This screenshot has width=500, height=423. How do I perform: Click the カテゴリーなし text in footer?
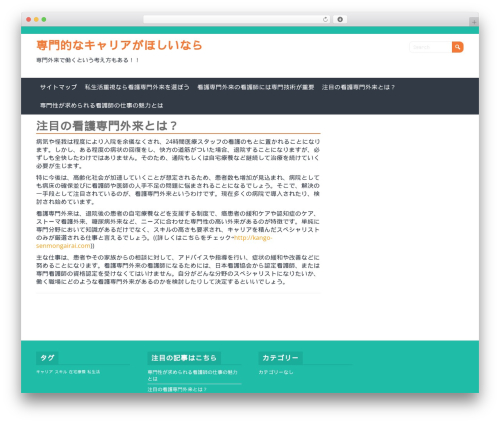(276, 372)
